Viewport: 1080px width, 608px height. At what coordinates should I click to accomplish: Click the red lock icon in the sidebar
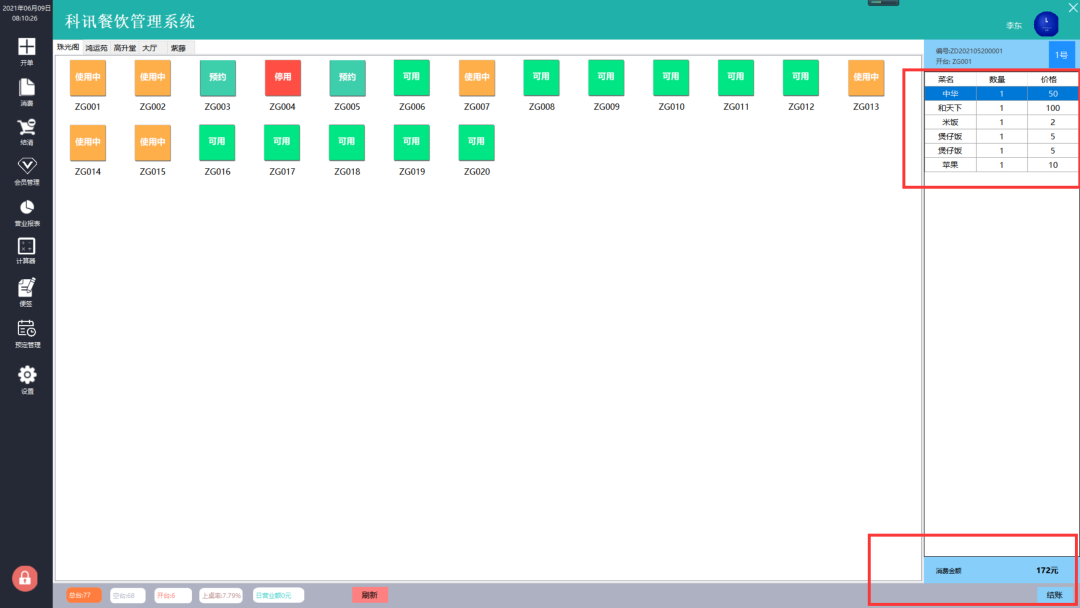point(25,578)
